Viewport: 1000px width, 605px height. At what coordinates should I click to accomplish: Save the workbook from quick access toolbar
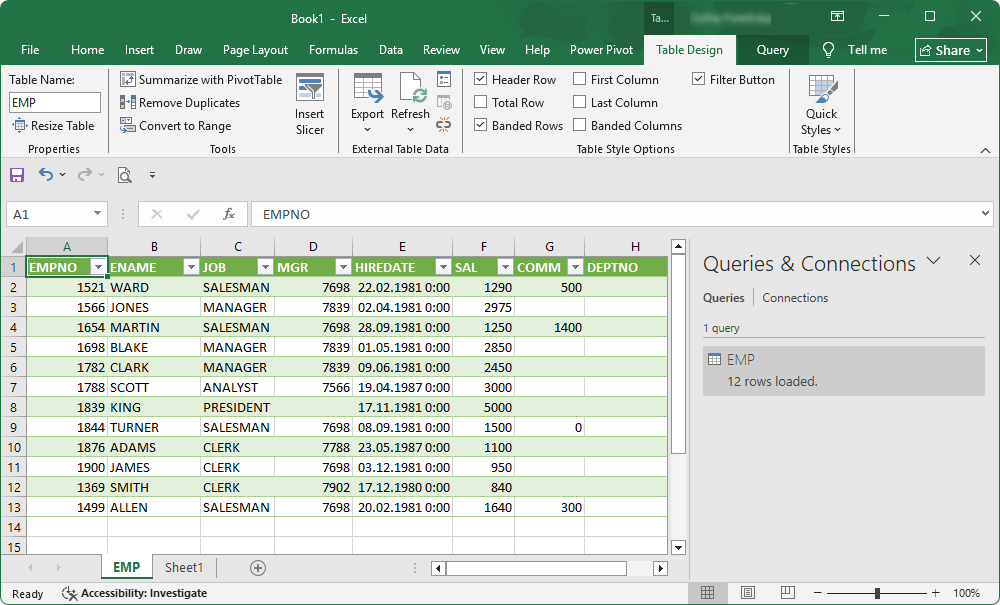pos(17,175)
